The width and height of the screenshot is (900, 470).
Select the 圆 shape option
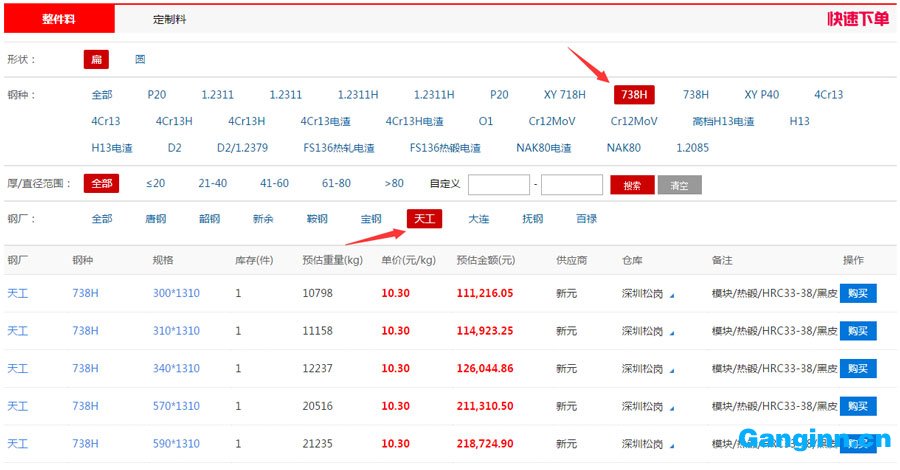[x=140, y=60]
